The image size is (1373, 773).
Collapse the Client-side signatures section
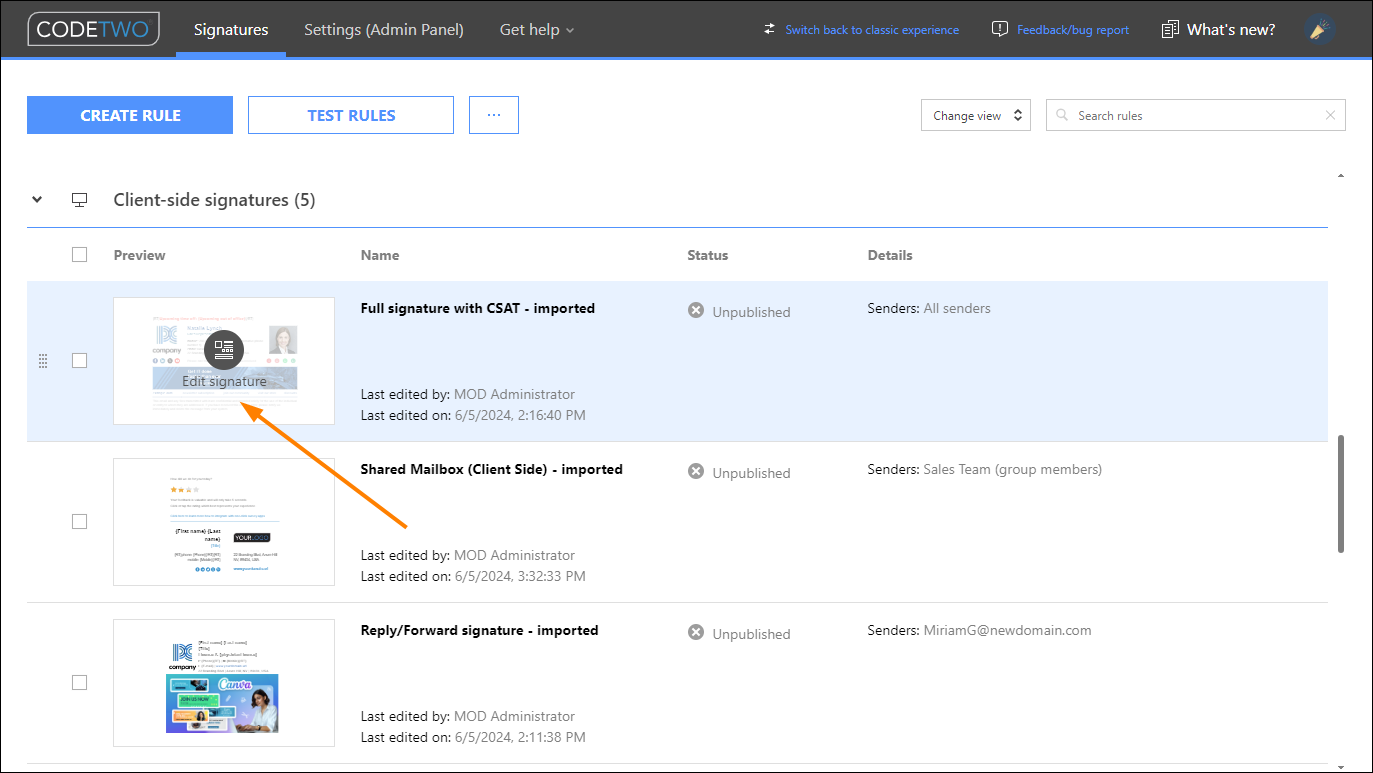point(37,200)
